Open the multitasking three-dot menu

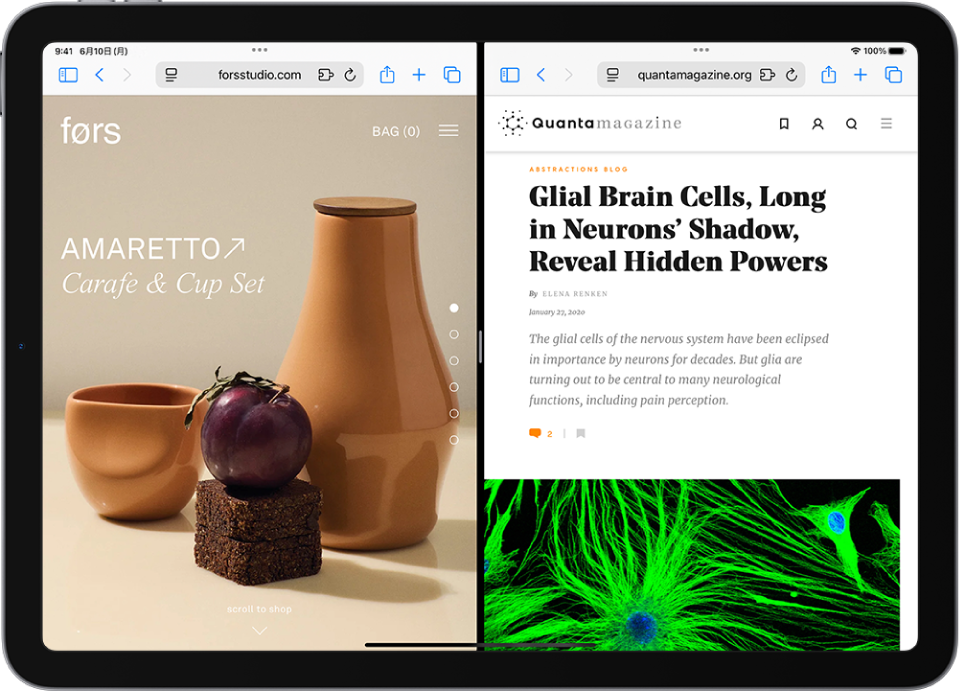(259, 50)
